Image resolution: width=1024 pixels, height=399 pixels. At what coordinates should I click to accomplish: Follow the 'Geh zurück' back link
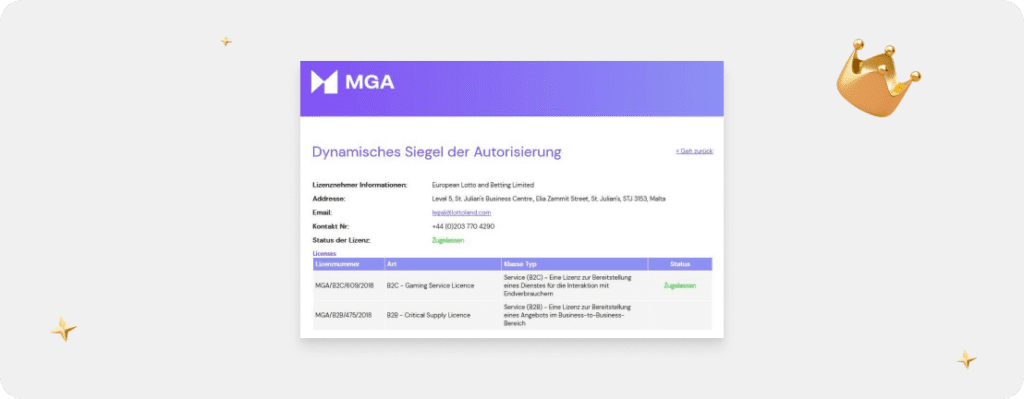coord(694,151)
